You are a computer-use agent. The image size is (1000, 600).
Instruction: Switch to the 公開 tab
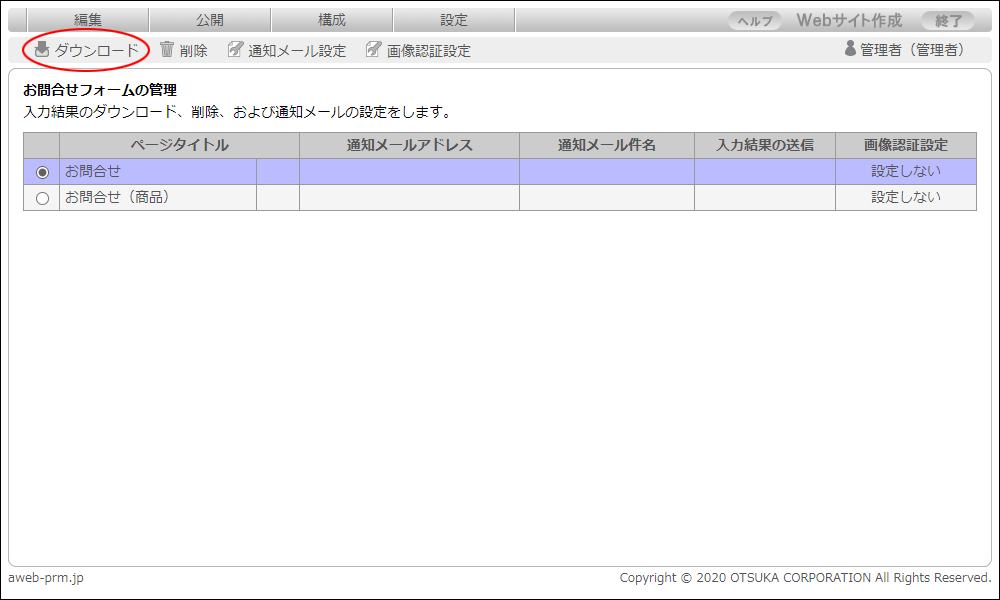[210, 20]
